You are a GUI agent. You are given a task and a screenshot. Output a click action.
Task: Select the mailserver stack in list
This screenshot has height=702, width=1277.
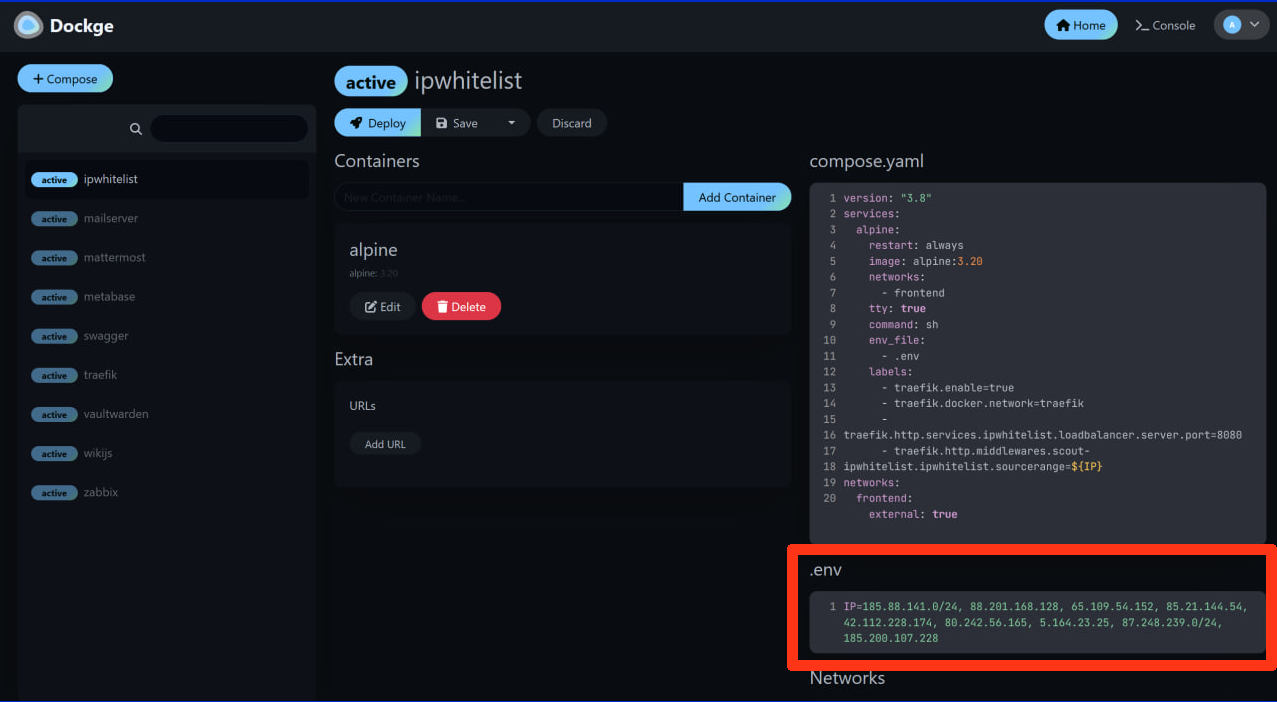pos(111,218)
